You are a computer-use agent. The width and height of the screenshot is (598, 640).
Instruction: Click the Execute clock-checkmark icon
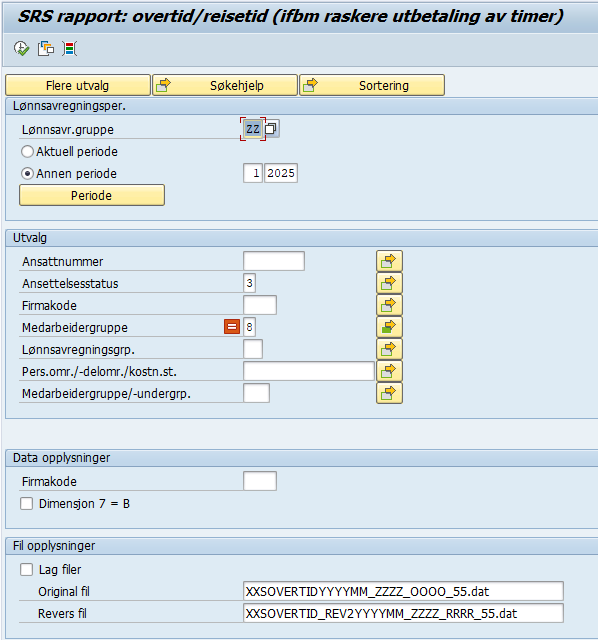click(x=21, y=49)
